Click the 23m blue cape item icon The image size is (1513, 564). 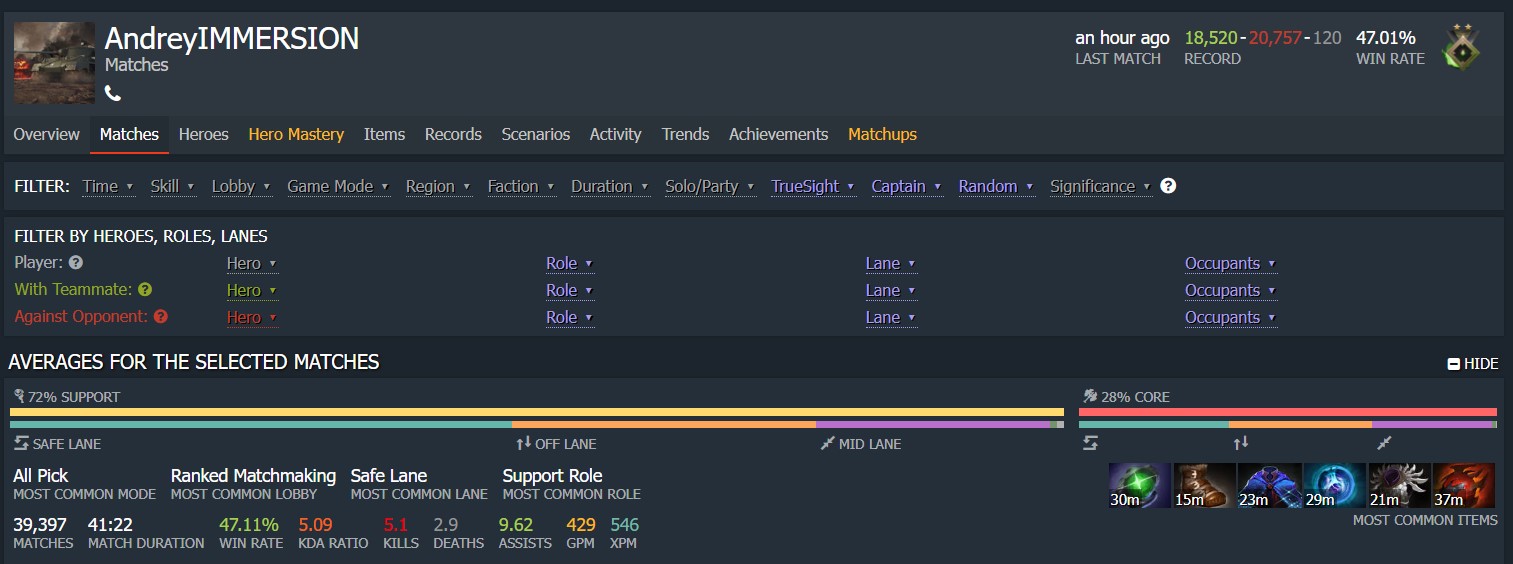(1269, 485)
